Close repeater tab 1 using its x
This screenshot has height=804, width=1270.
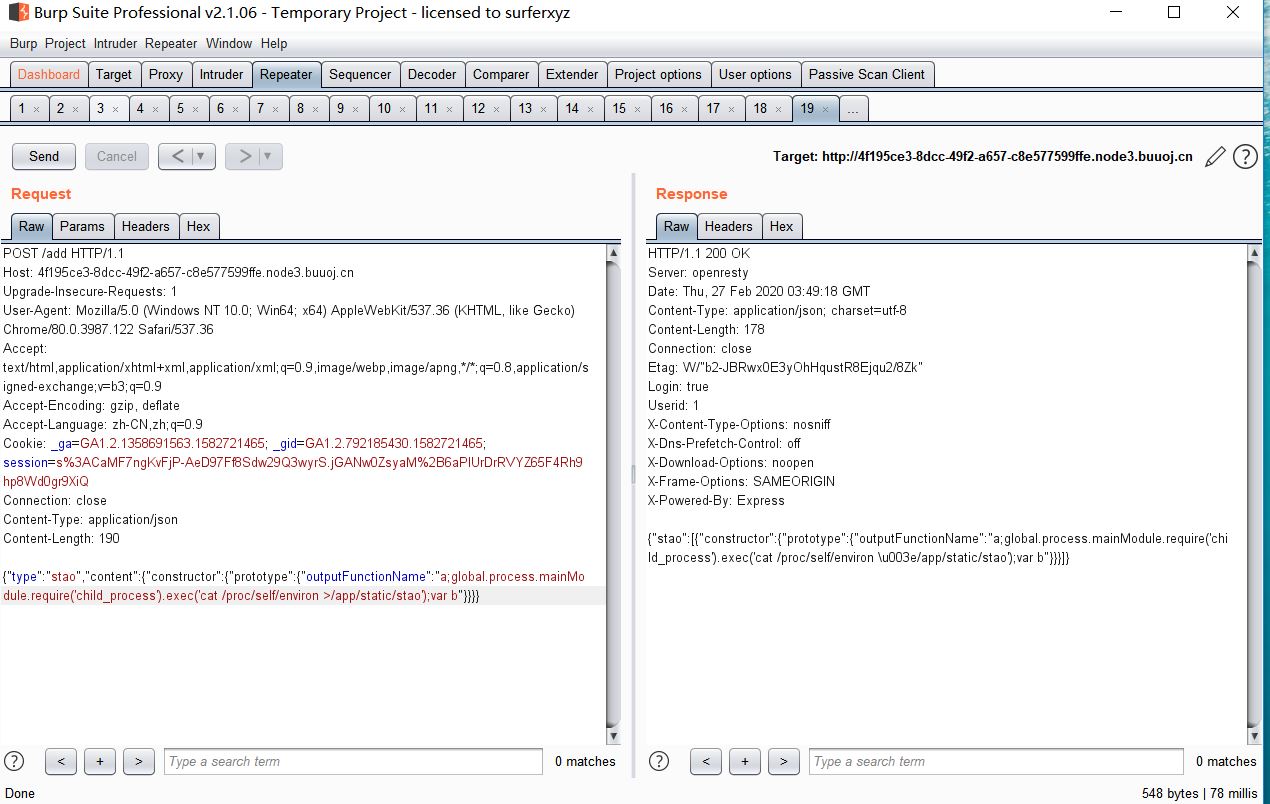tap(36, 109)
